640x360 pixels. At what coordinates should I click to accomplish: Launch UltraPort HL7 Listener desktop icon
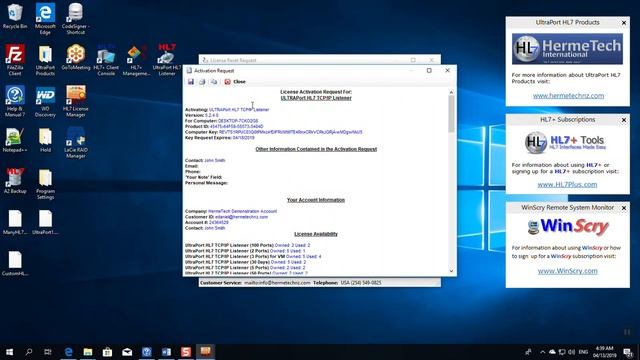click(167, 60)
